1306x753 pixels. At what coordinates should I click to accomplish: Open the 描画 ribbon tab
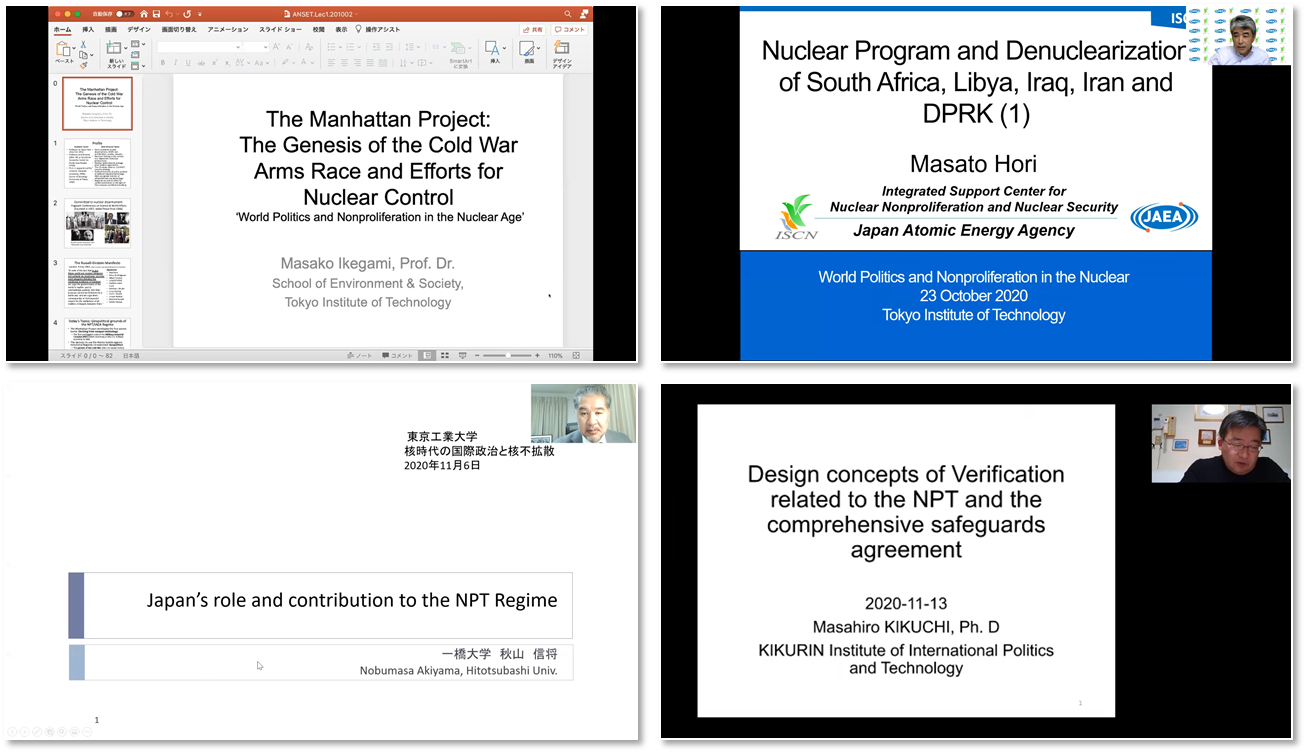[111, 29]
